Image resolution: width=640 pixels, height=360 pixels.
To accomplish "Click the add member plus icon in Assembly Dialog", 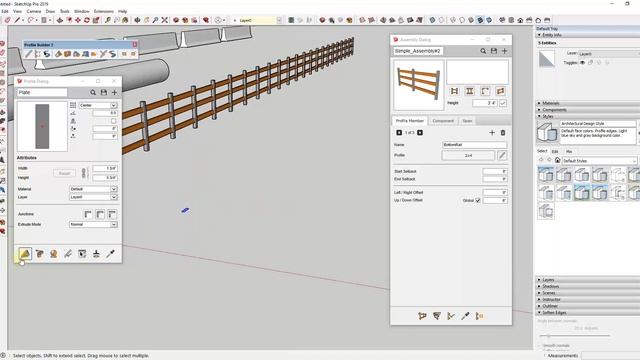I will pyautogui.click(x=492, y=133).
